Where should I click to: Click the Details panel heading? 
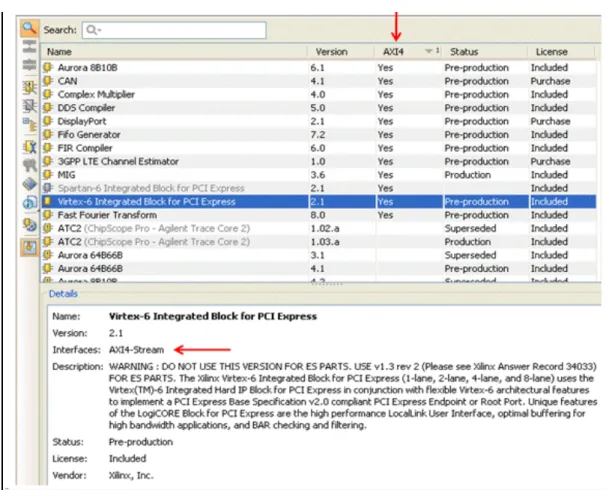click(x=63, y=294)
